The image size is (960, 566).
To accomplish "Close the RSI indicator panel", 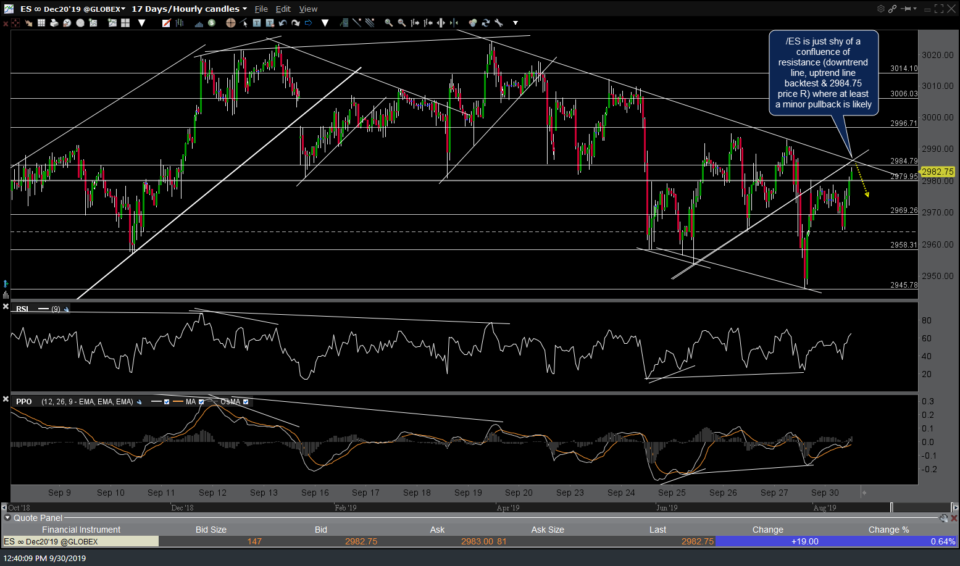I will (x=5, y=306).
